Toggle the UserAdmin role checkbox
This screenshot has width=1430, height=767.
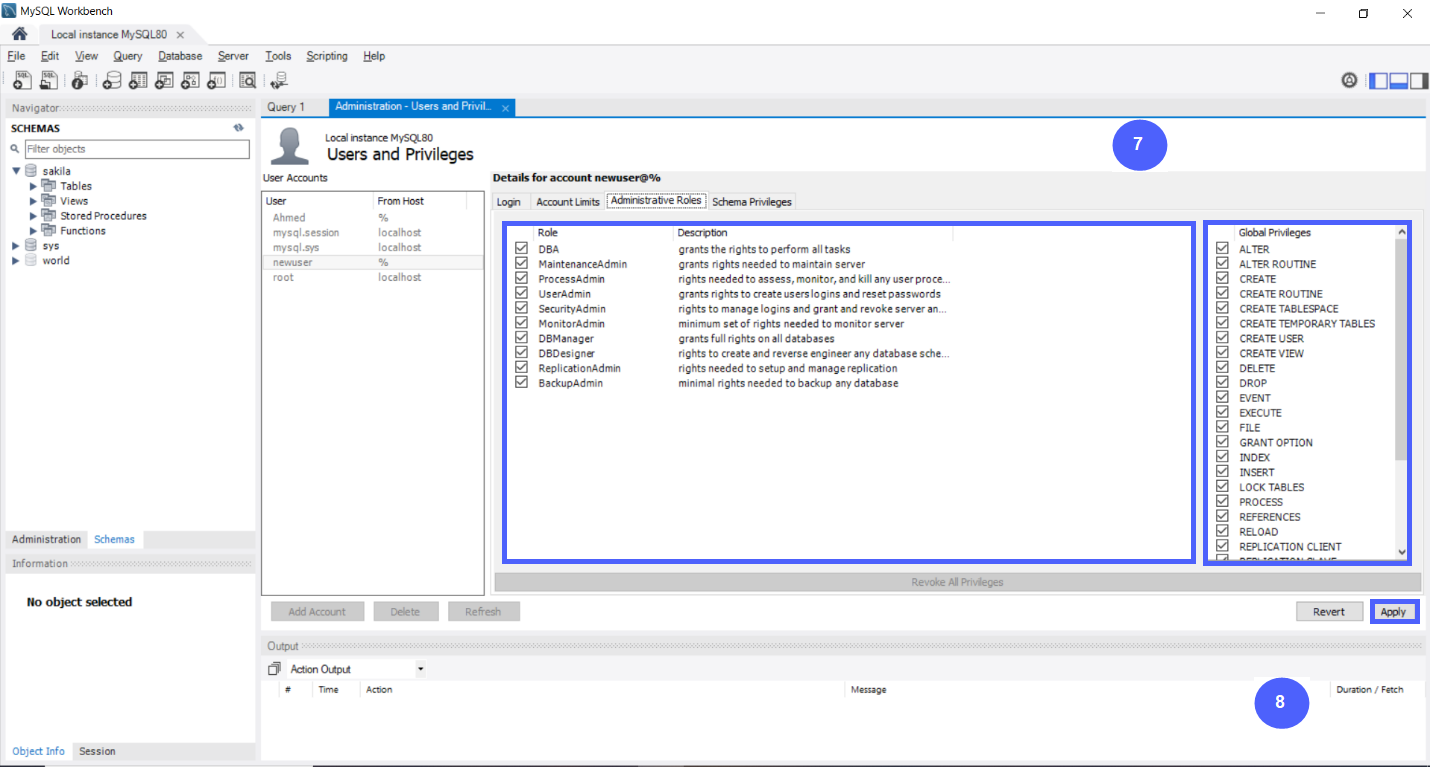521,294
